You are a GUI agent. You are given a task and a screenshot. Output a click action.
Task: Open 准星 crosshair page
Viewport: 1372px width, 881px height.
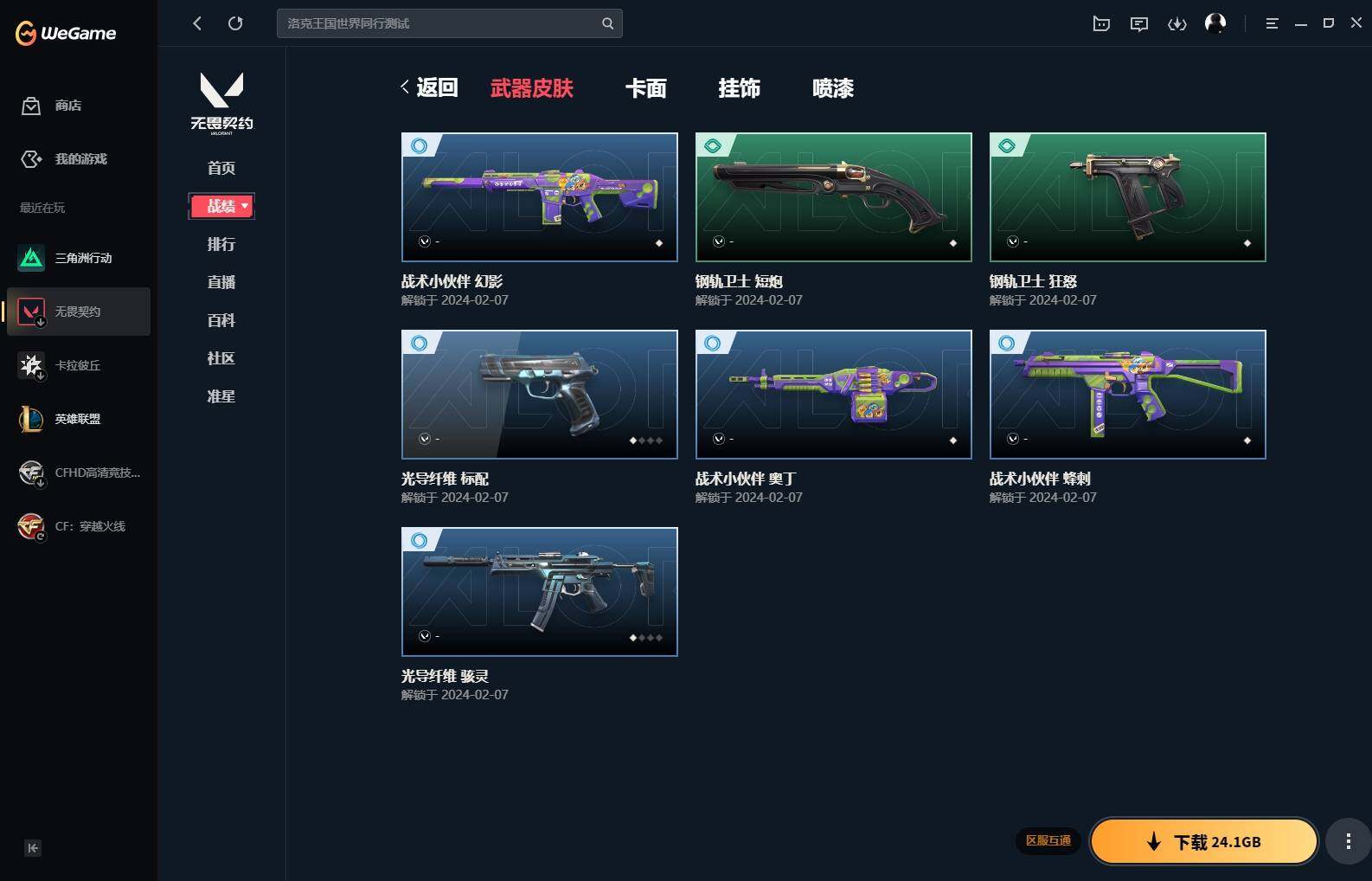pyautogui.click(x=221, y=396)
